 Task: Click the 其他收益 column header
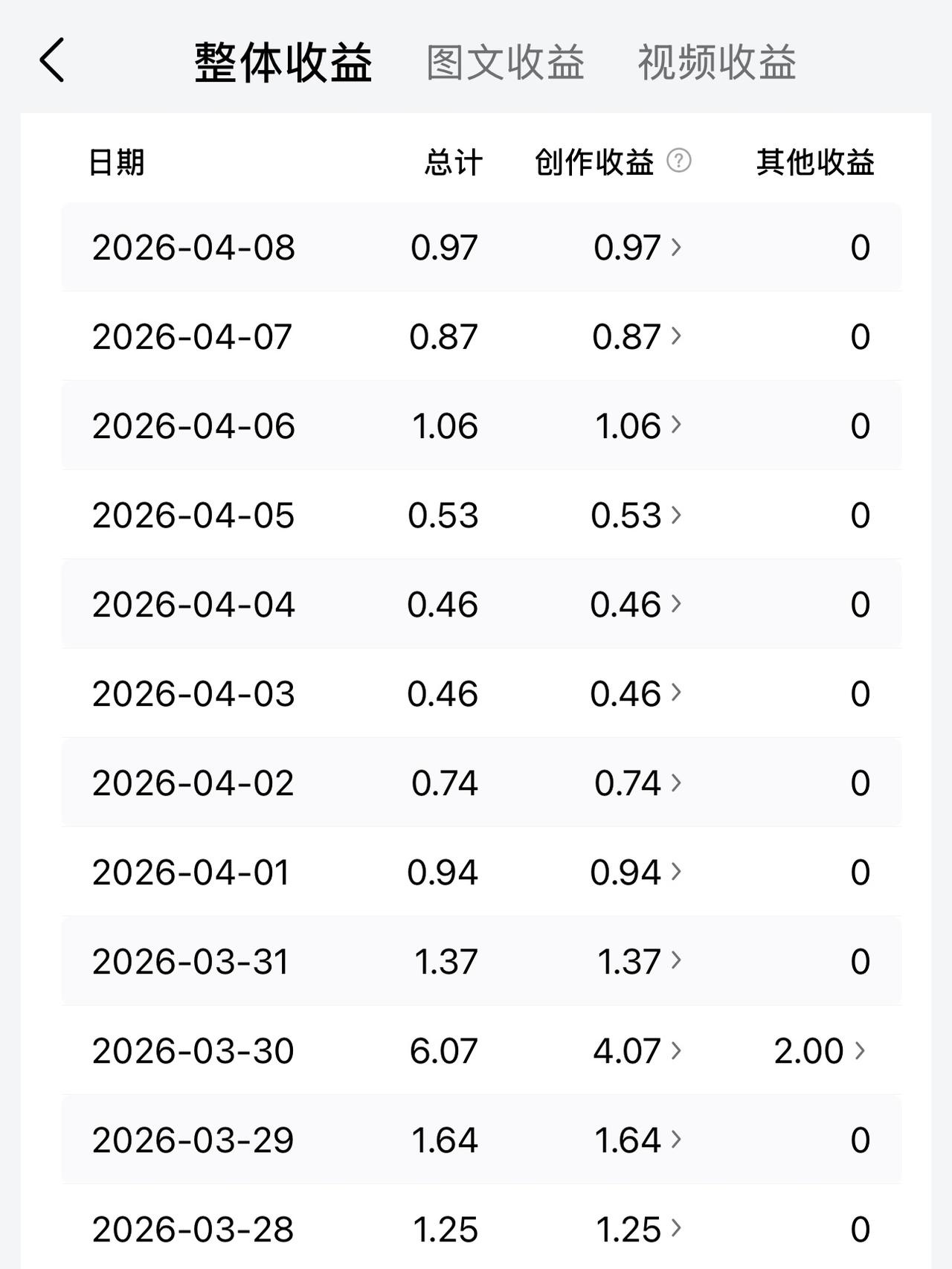(x=815, y=161)
